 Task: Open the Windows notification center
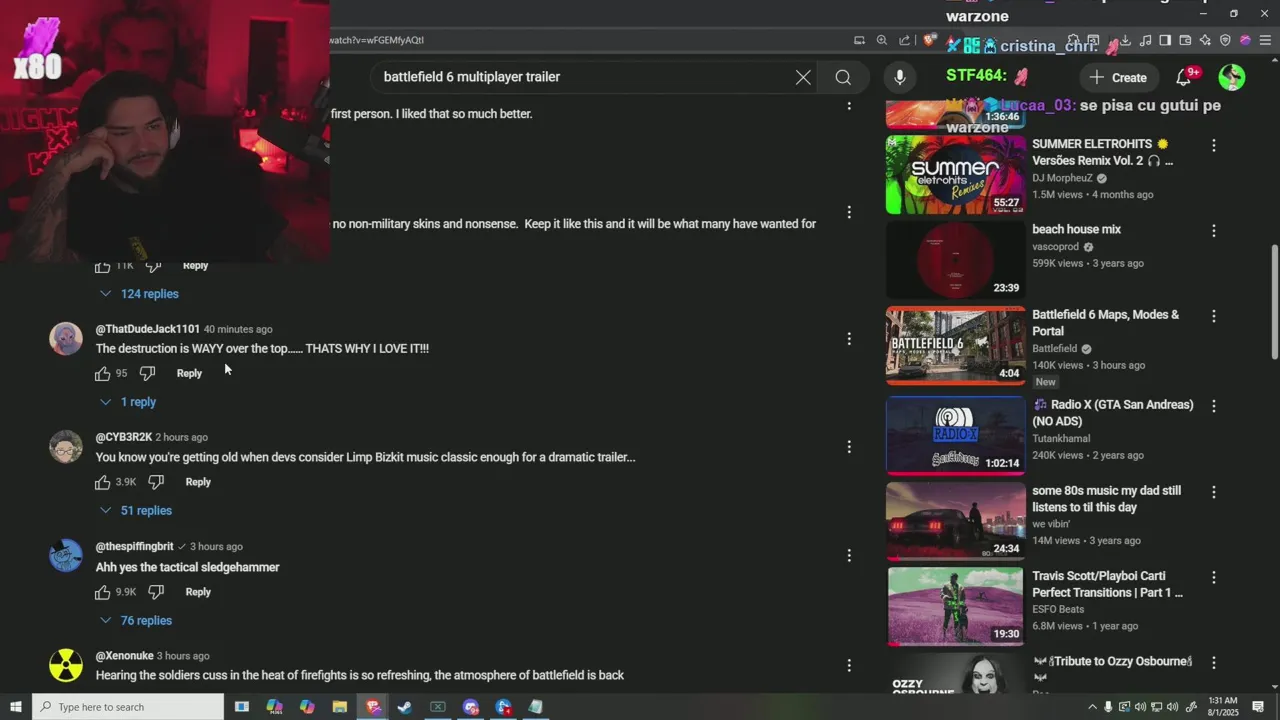(x=1258, y=707)
